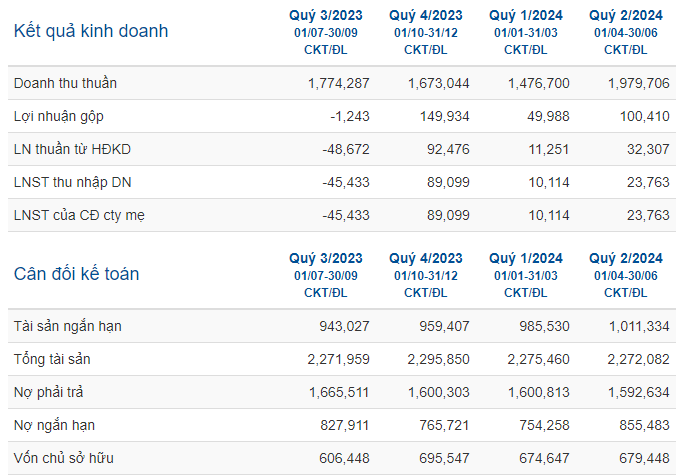Screen dimensions: 686x476
Task: Open the Cân đối kế toán section link
Action: [x=76, y=274]
